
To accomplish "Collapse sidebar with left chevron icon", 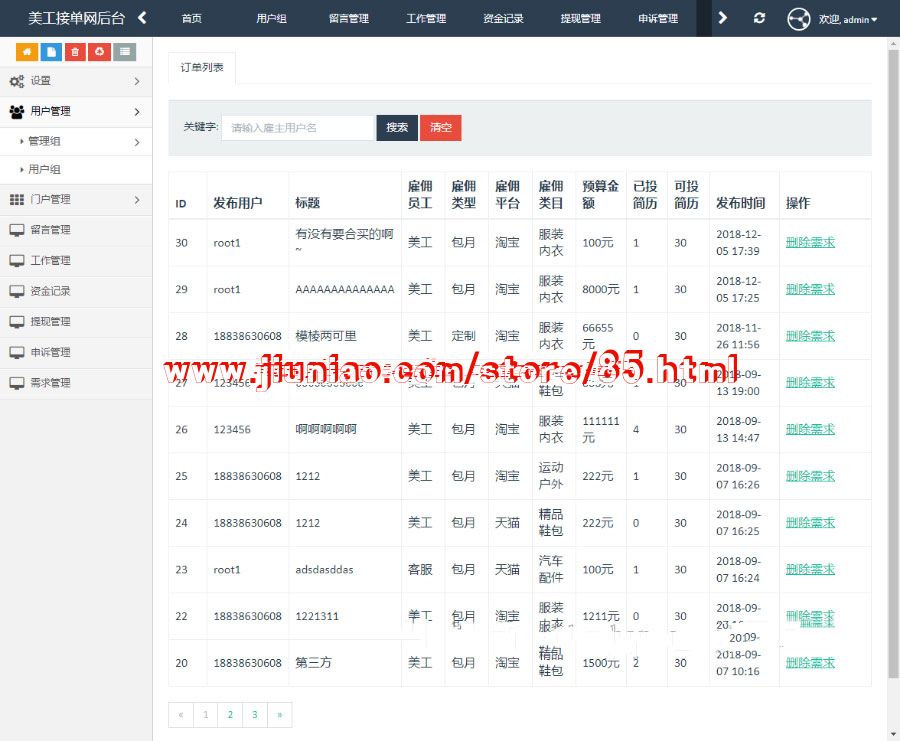I will 142,18.
